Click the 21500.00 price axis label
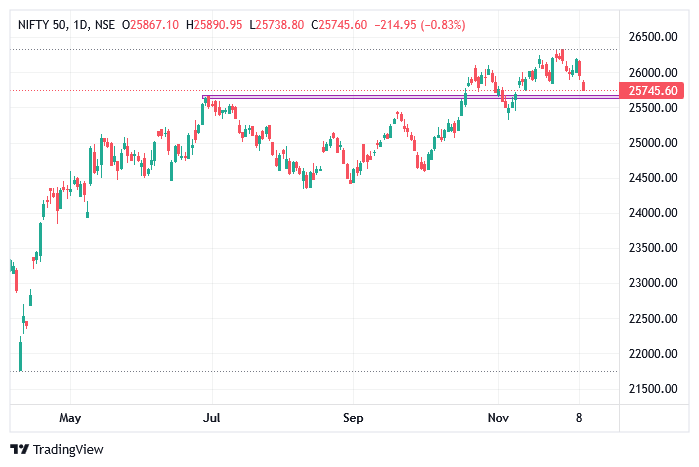This screenshot has width=699, height=467. tap(656, 388)
